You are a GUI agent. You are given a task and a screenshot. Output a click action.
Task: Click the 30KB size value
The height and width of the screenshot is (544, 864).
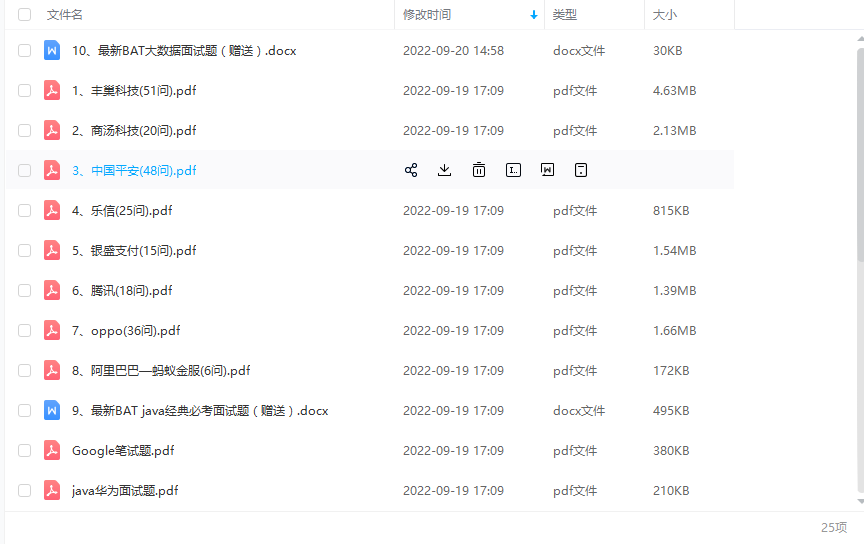668,51
